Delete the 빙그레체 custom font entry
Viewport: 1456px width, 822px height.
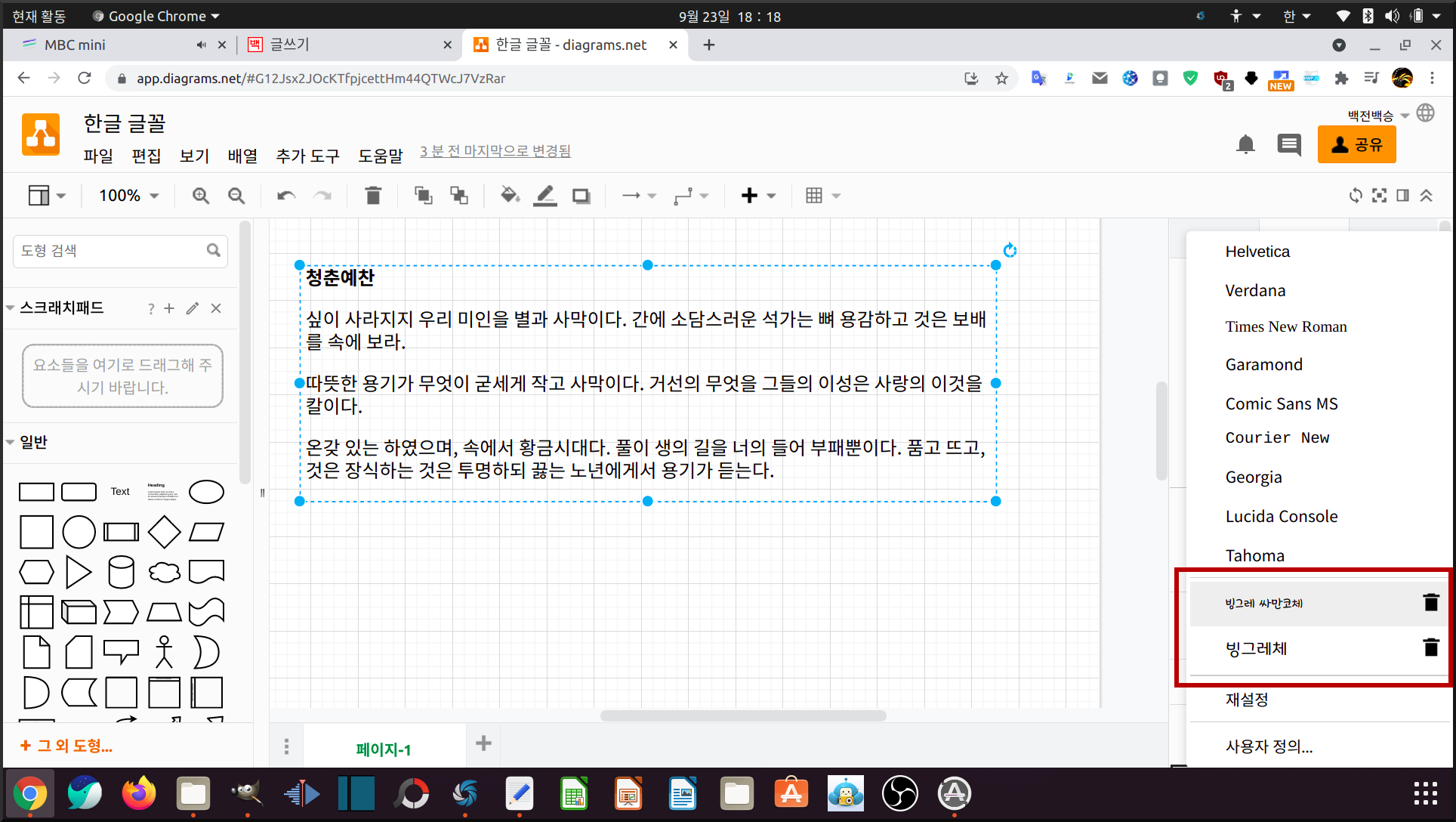point(1430,647)
